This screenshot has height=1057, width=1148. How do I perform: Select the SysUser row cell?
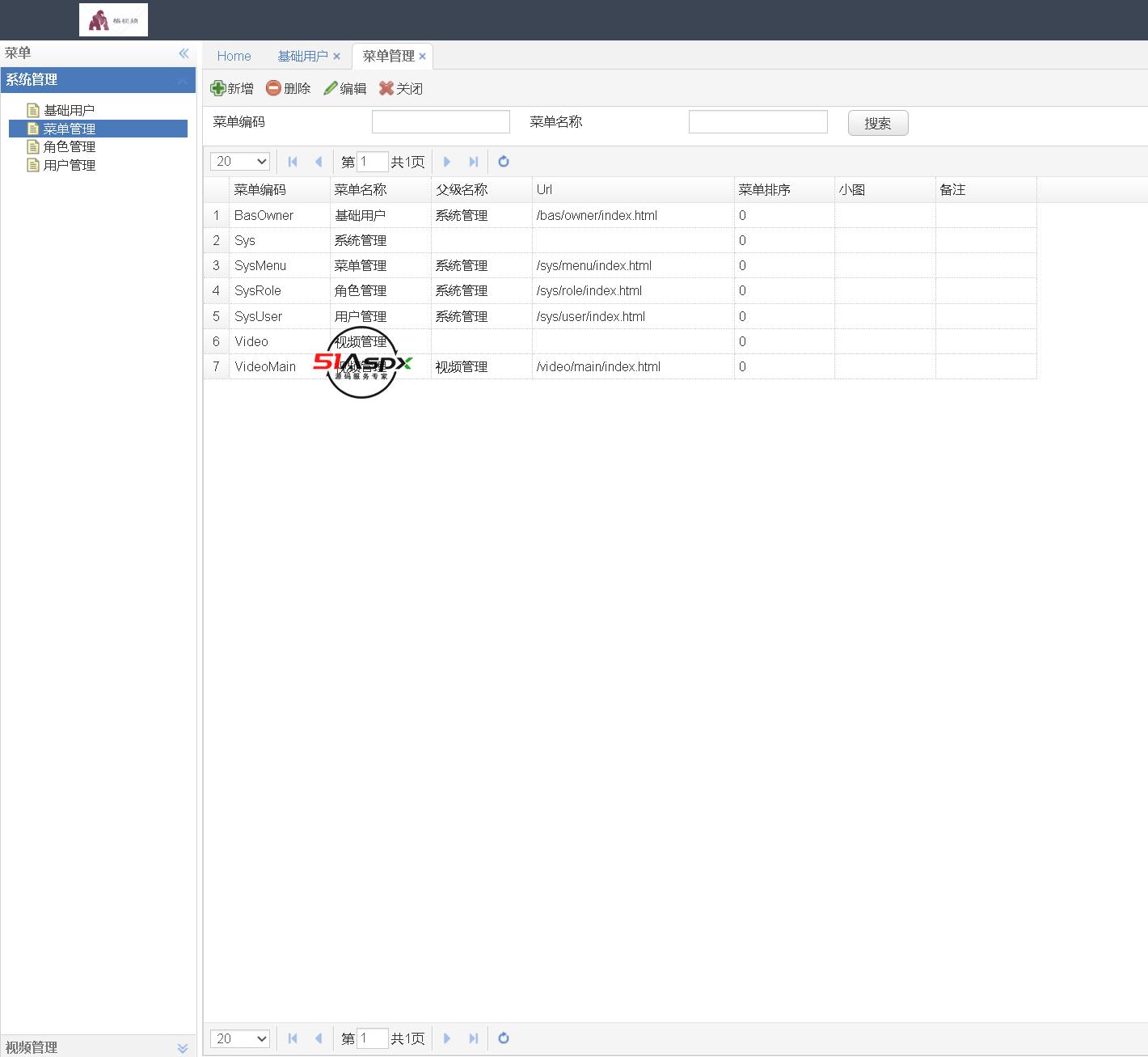click(x=280, y=316)
